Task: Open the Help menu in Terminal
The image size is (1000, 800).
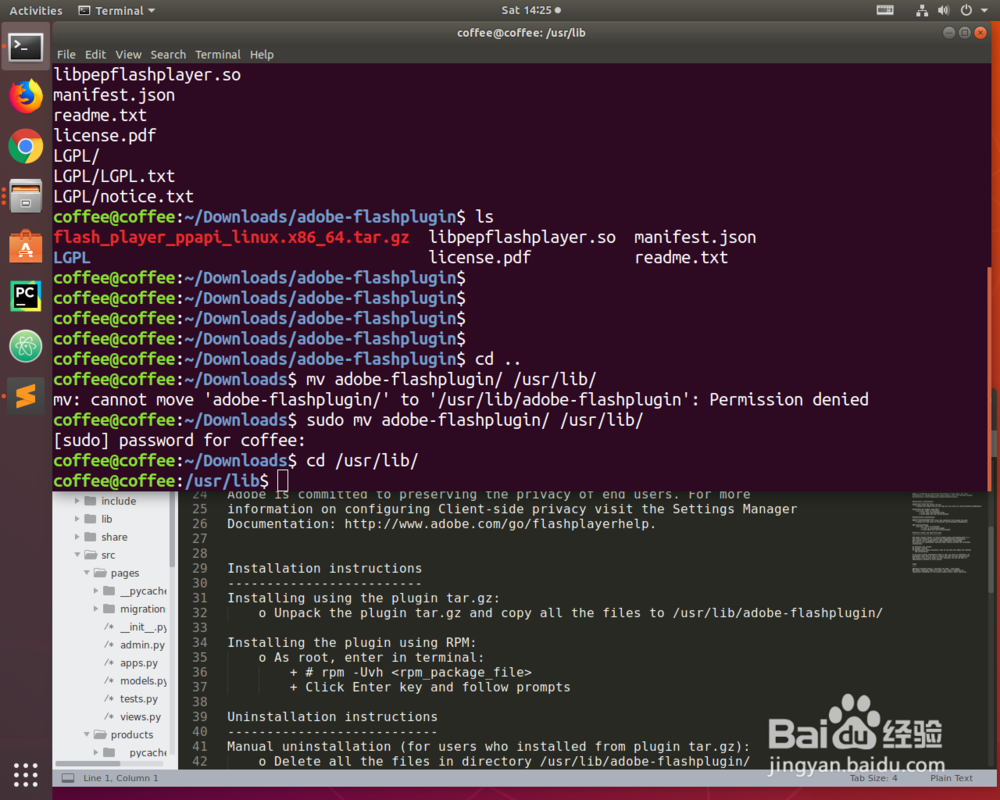Action: pyautogui.click(x=261, y=55)
